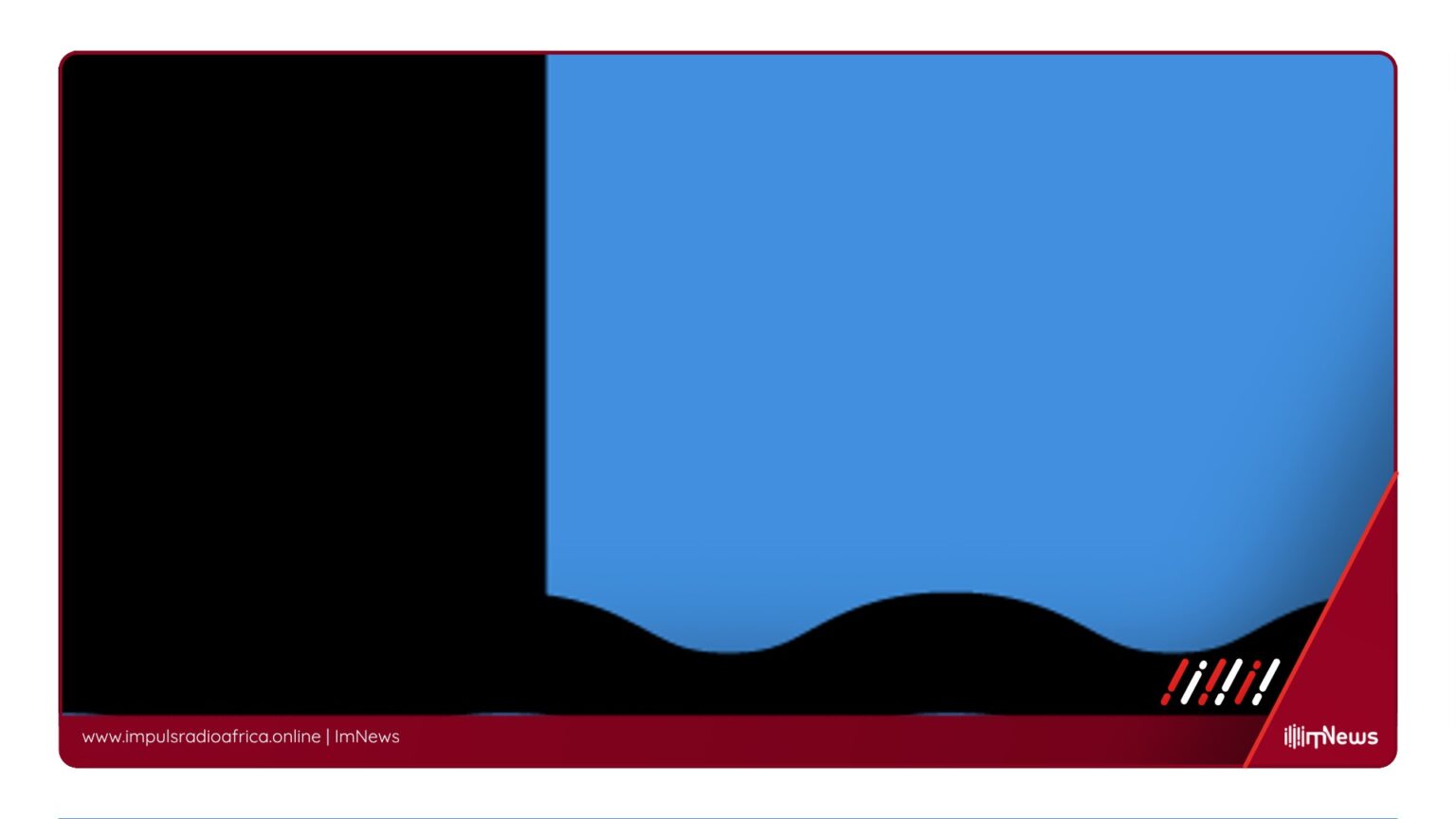Click the large blue panel of the banner
Image resolution: width=1456 pixels, height=819 pixels.
(948, 313)
